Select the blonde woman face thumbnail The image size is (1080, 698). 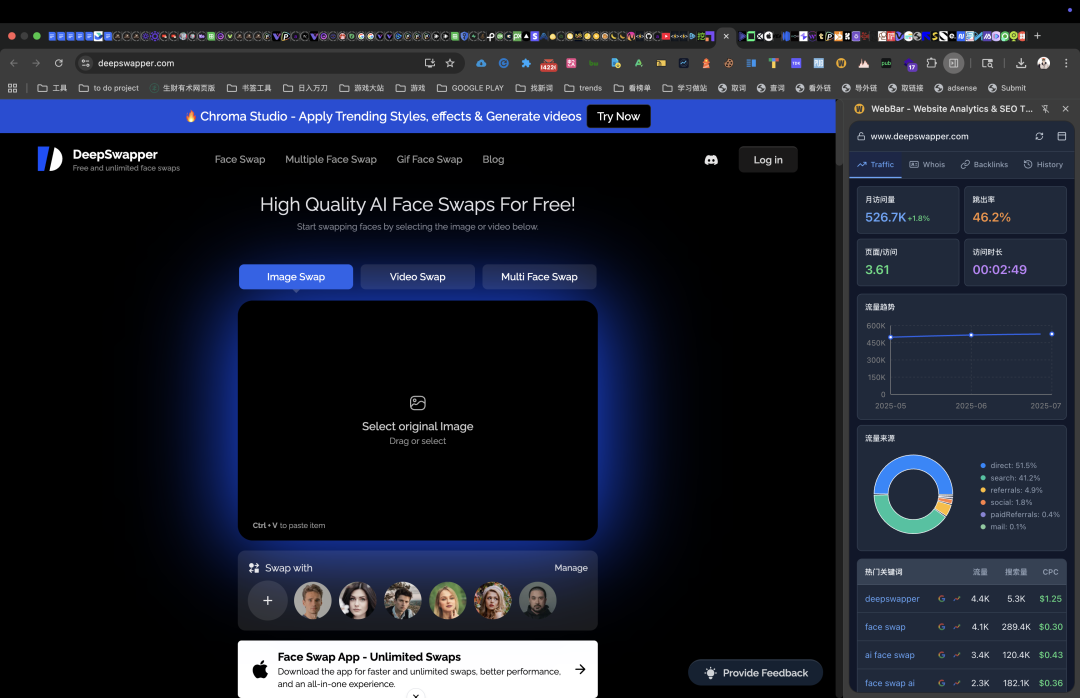(x=447, y=600)
